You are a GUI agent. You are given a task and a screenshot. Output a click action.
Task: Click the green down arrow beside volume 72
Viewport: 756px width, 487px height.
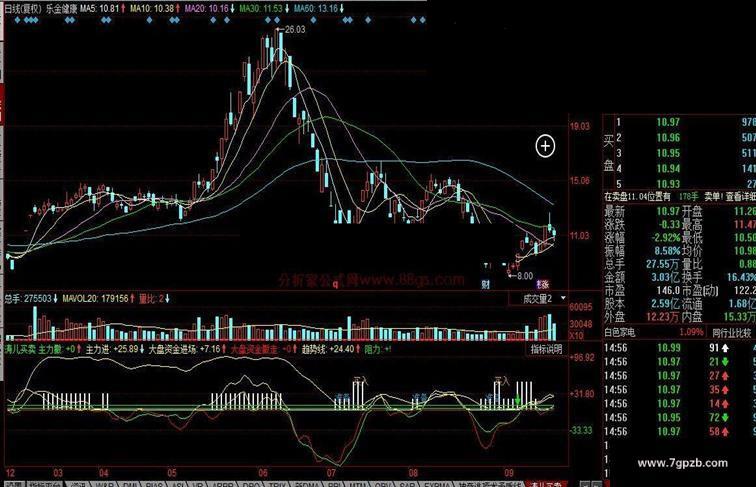click(x=725, y=418)
